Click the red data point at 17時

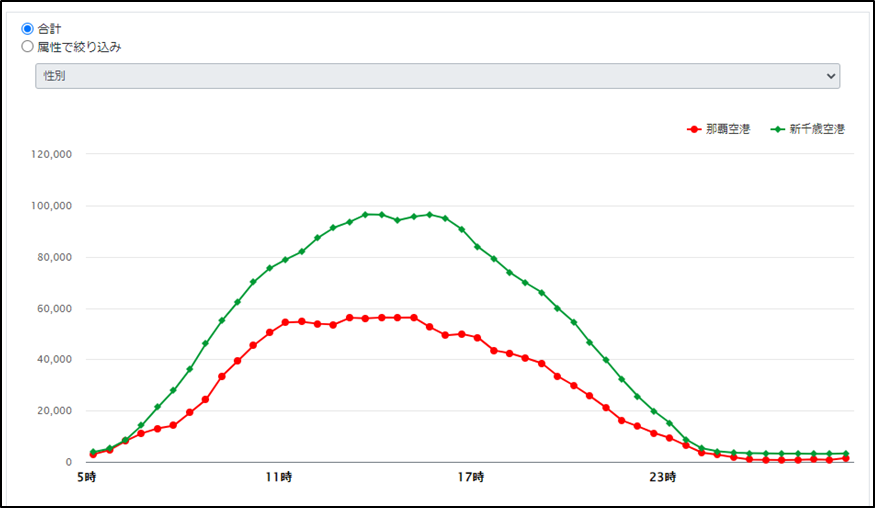click(477, 338)
